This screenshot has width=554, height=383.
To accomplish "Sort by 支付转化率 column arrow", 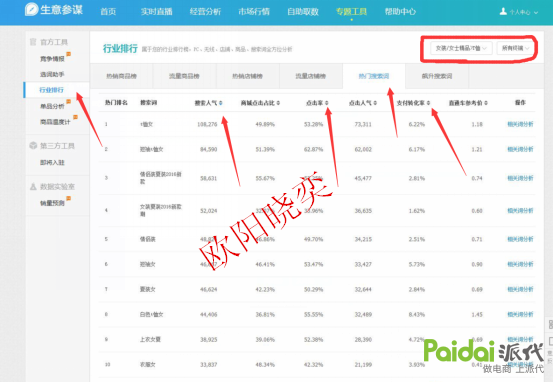I will [x=428, y=103].
